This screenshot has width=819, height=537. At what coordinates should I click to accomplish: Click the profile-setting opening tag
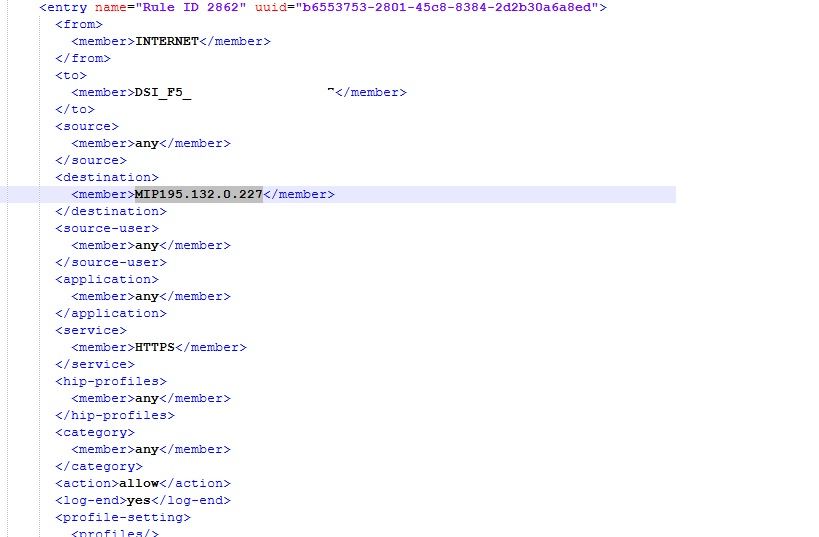[x=123, y=517]
